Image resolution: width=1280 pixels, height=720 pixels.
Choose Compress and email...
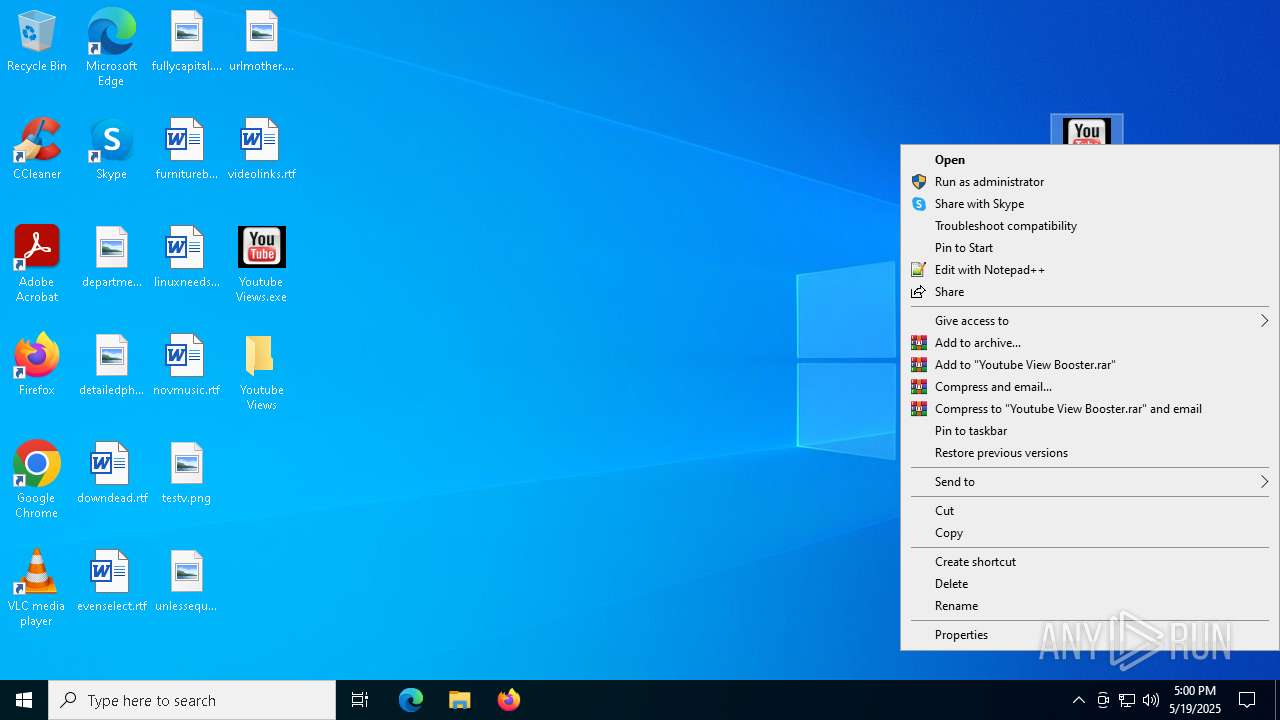(x=1090, y=387)
